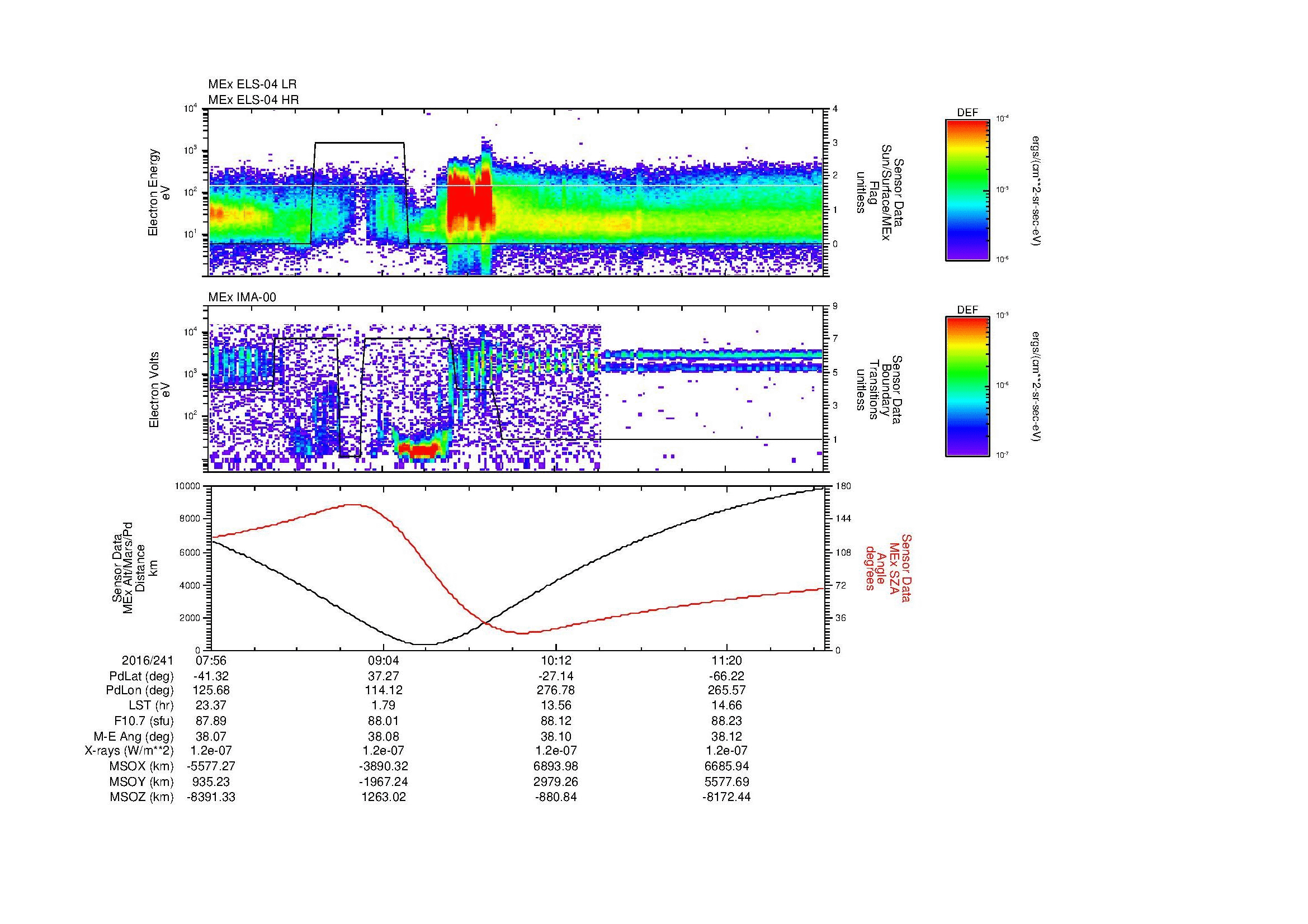This screenshot has width=1308, height=924.
Task: Click the PdLat value -27.14
Action: tap(555, 676)
